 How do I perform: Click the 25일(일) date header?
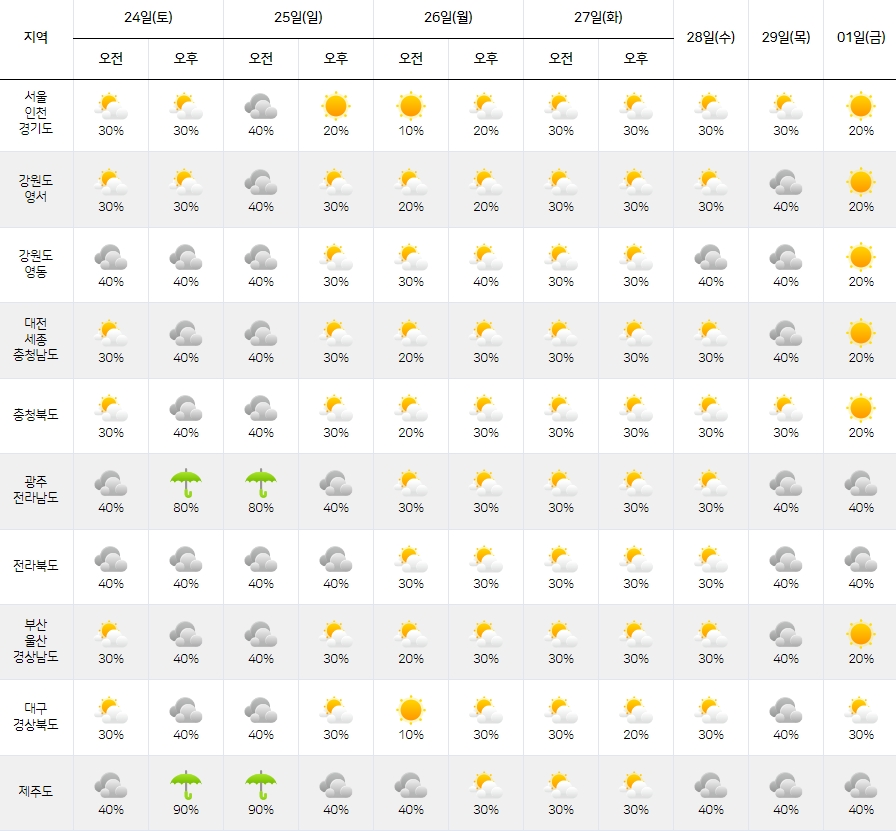pos(298,18)
